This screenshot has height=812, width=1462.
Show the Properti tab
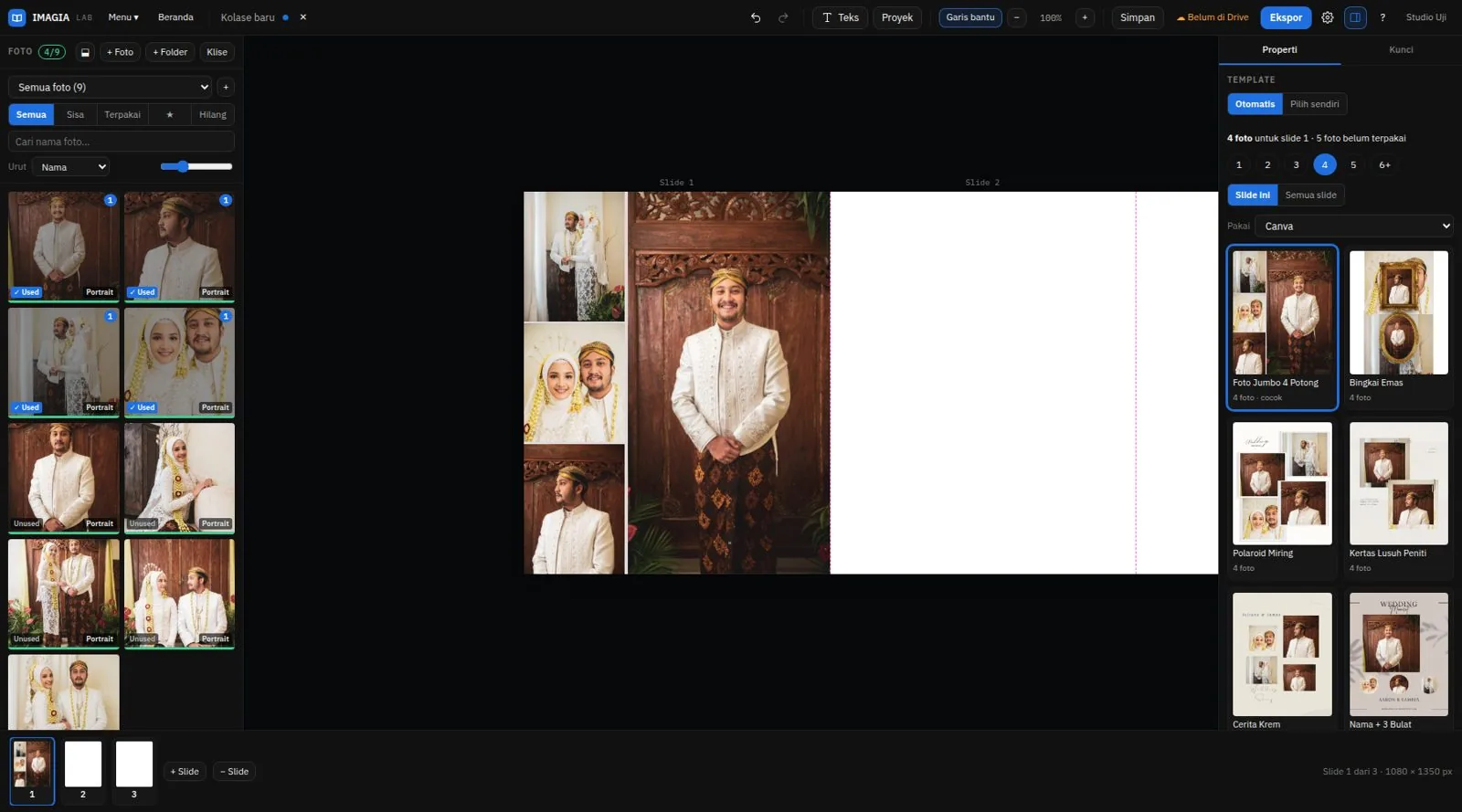pos(1279,50)
